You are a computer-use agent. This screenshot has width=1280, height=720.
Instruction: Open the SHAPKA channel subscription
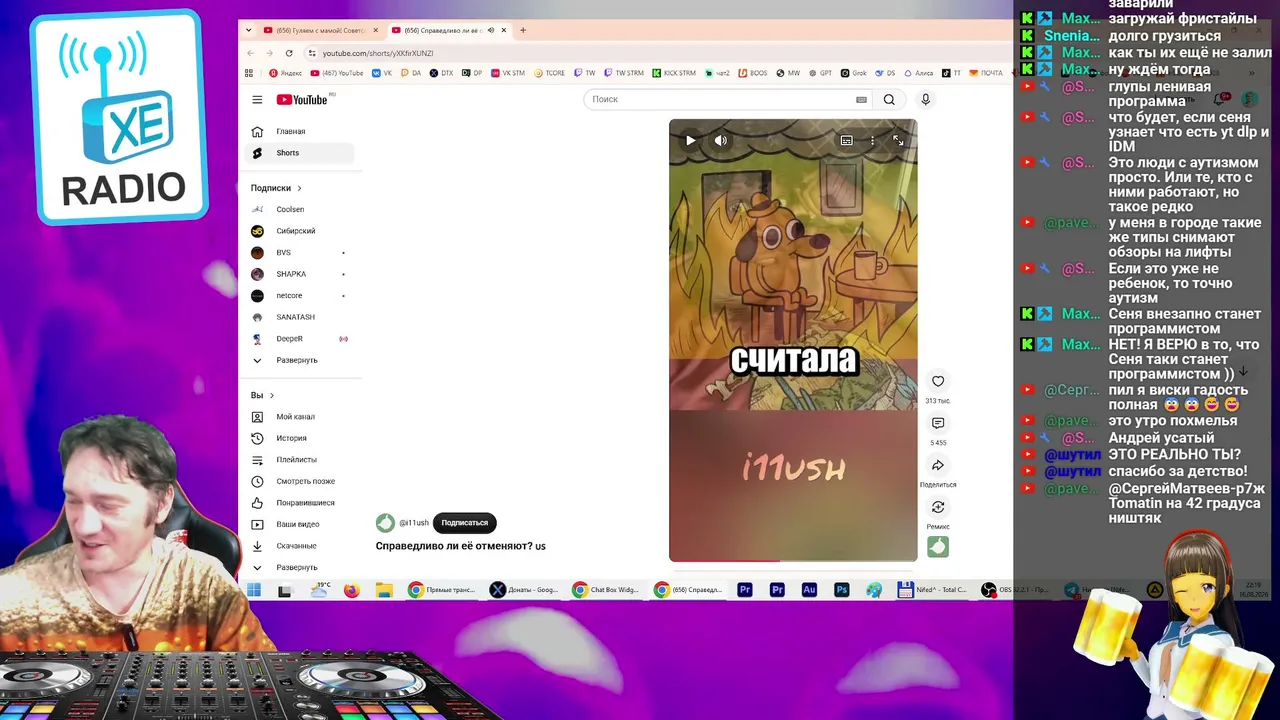[300, 274]
